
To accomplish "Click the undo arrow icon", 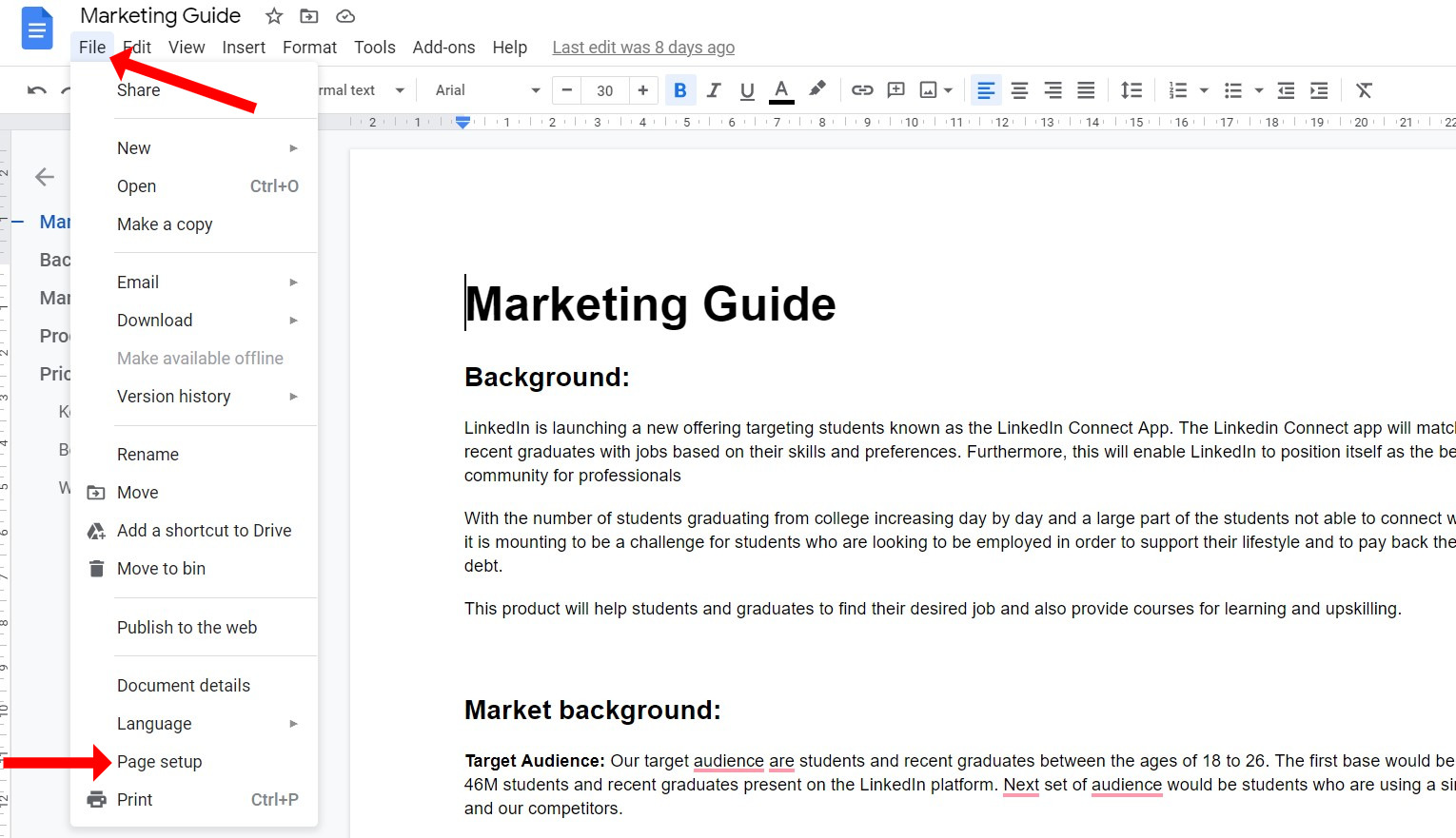I will coord(37,90).
